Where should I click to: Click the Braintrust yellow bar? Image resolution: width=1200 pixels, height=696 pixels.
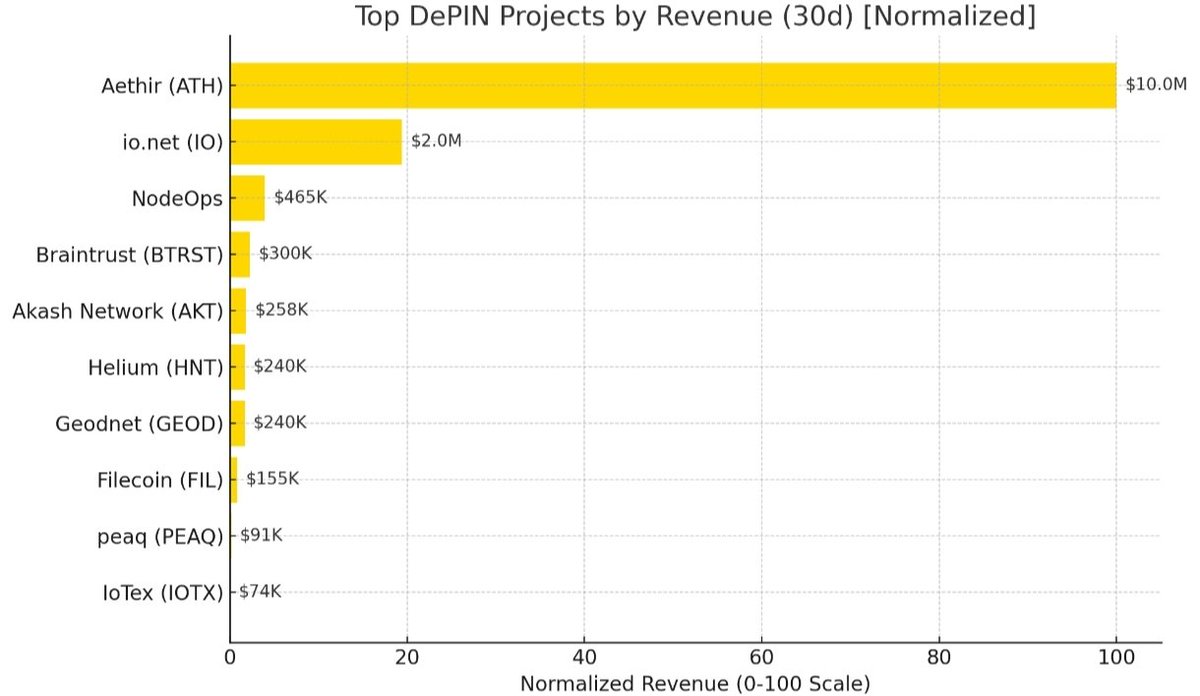click(240, 254)
